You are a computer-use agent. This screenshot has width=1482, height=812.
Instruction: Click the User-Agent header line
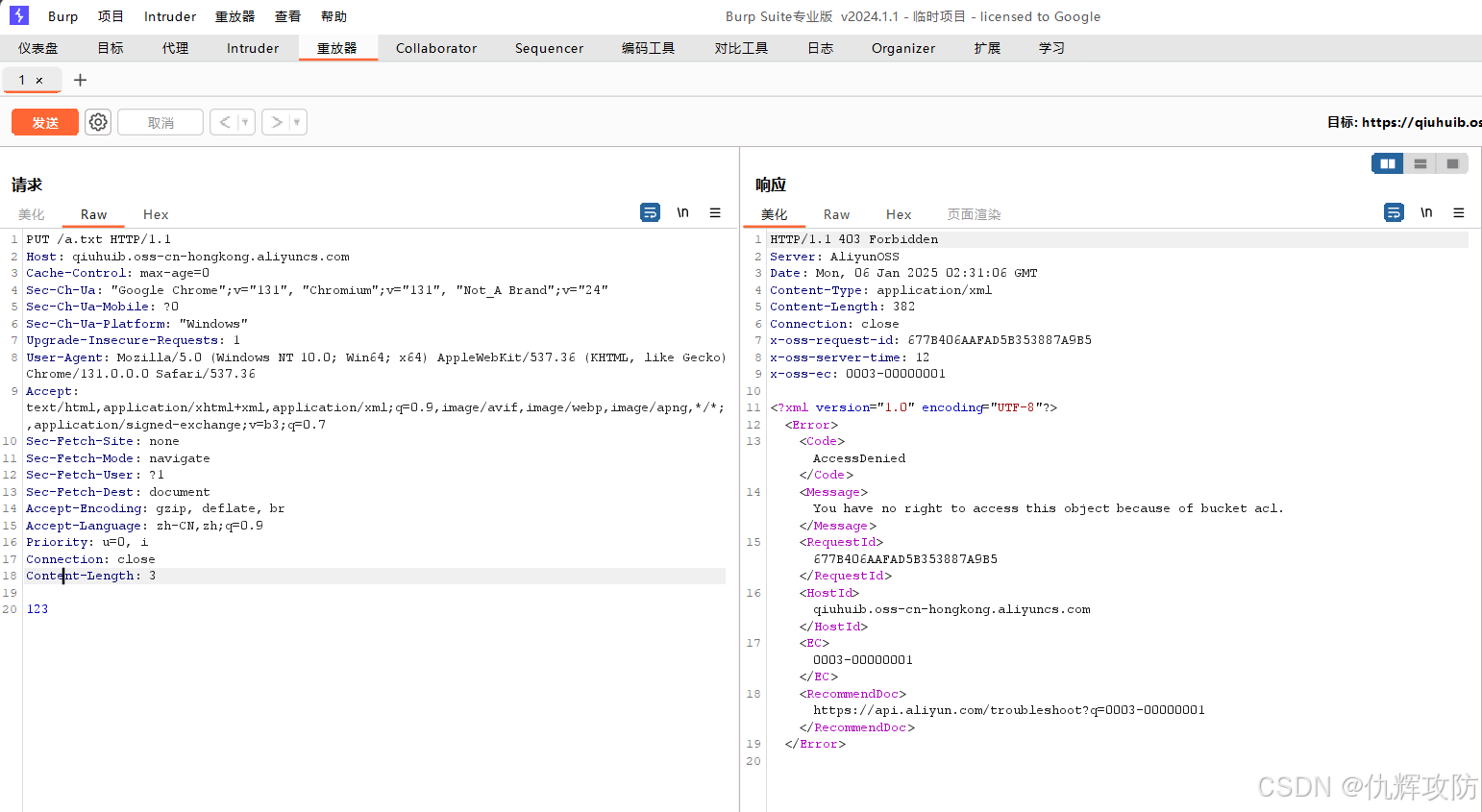376,365
